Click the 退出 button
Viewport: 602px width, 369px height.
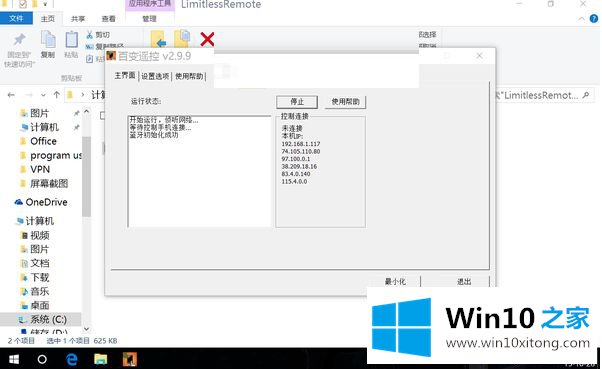[464, 281]
